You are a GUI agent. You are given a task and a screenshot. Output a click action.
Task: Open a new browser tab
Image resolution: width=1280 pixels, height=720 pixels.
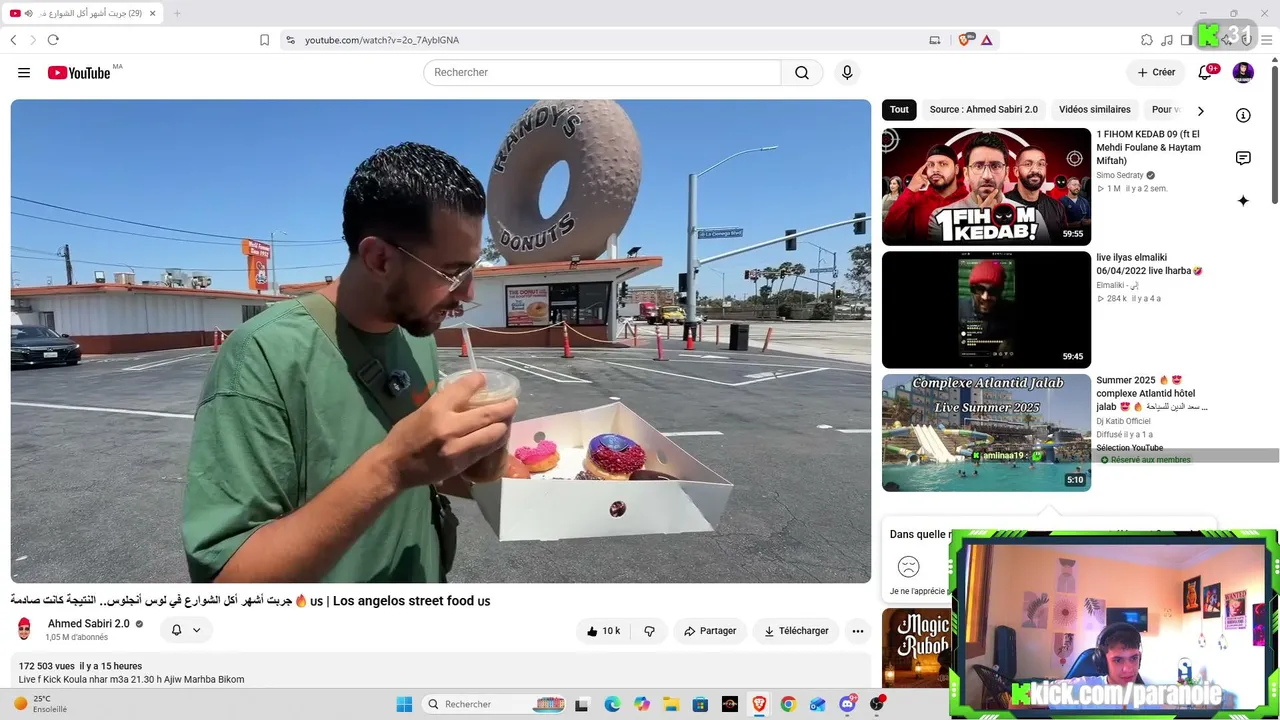[x=177, y=13]
